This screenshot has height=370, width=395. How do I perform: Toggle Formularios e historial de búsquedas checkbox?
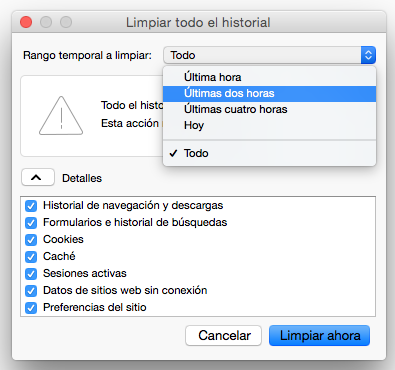coord(31,223)
